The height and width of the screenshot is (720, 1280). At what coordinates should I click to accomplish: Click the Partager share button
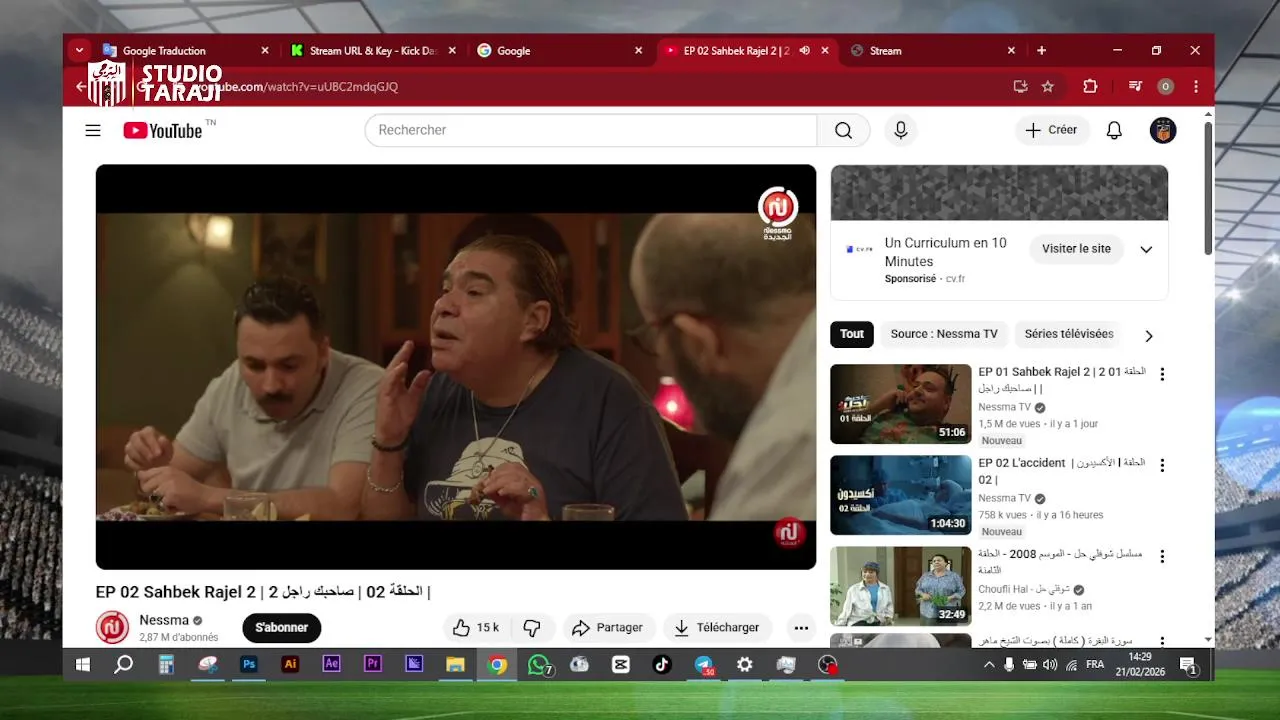tap(608, 628)
